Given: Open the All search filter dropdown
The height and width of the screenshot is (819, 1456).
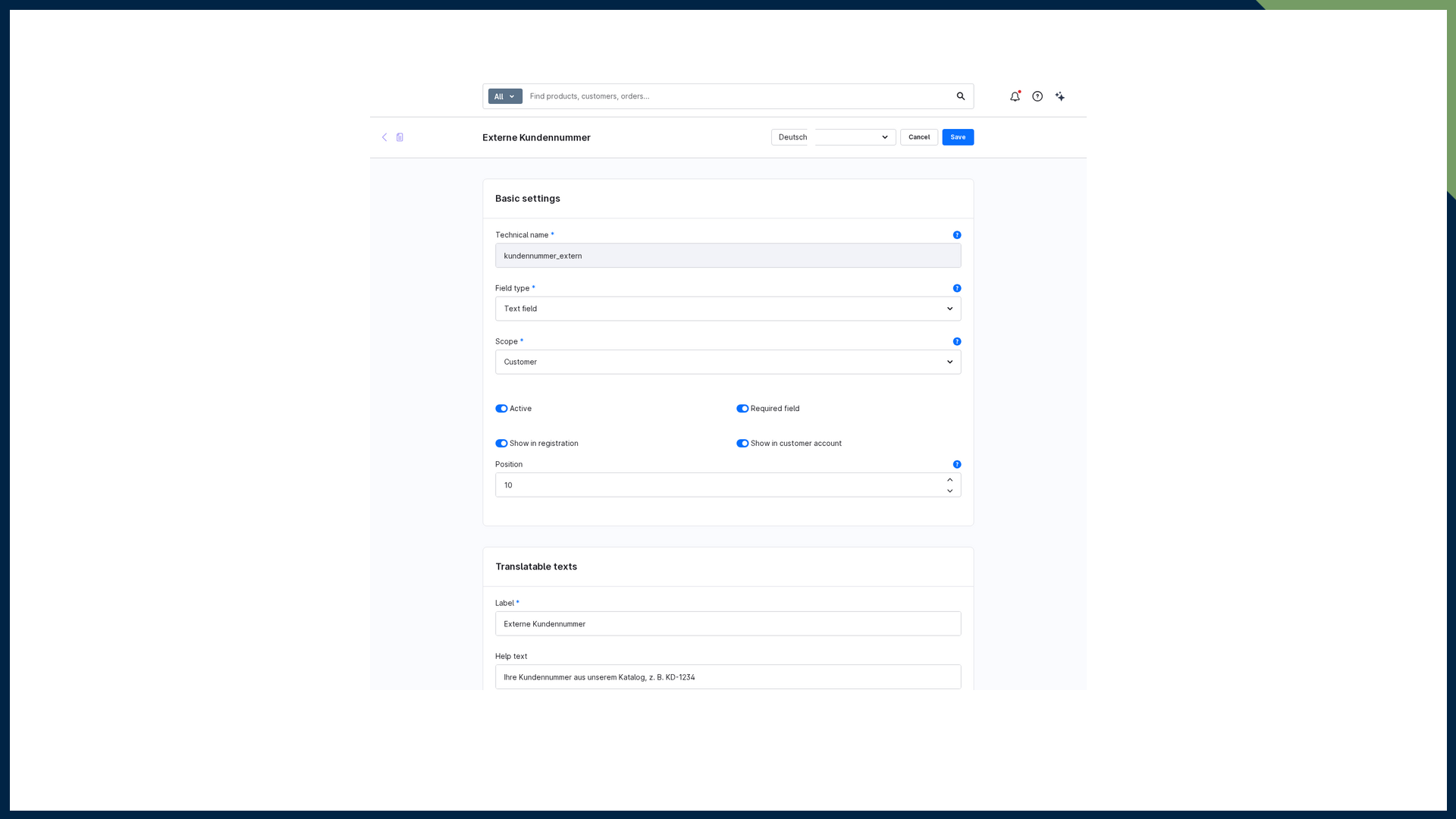Looking at the screenshot, I should point(505,96).
